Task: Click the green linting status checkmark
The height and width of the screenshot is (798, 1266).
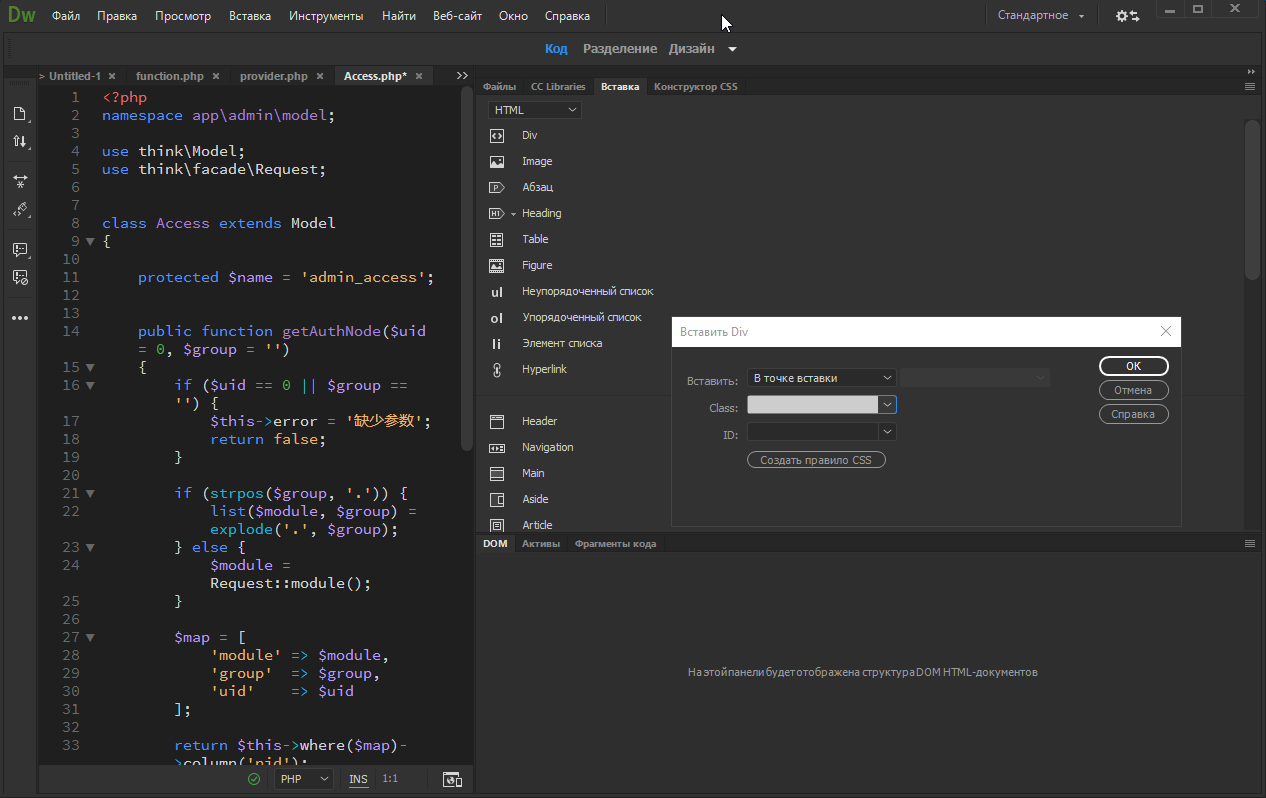Action: 254,779
